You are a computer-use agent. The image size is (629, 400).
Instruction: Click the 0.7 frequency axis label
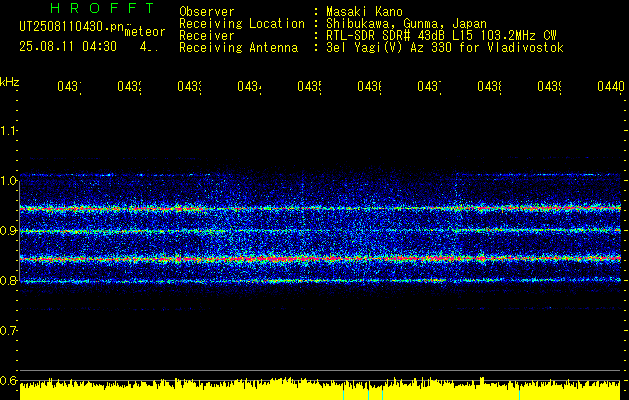8,331
